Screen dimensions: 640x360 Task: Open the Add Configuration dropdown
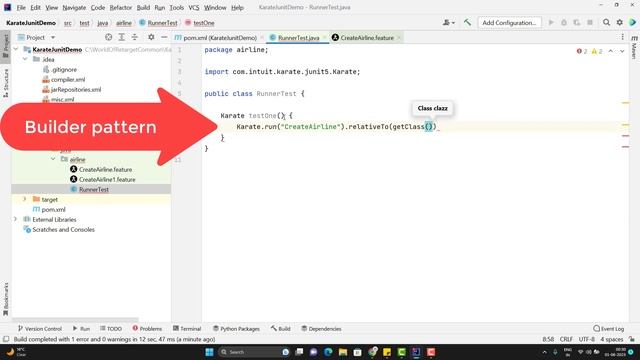coord(509,23)
